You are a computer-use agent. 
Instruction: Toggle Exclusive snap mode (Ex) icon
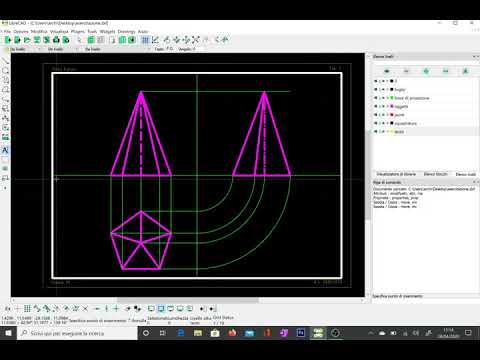tap(8, 309)
